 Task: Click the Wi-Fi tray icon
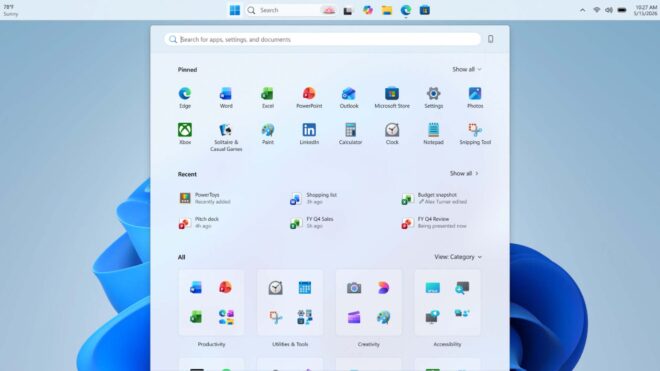596,10
